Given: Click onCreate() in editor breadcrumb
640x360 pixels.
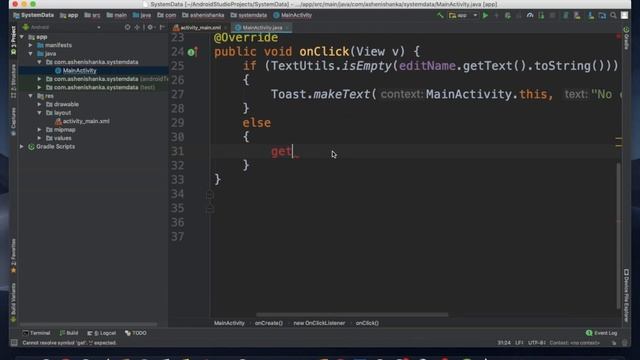Looking at the screenshot, I should pos(269,323).
